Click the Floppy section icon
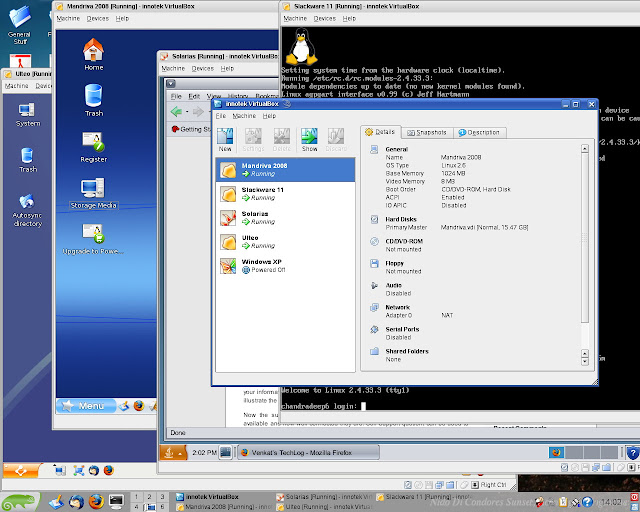Image resolution: width=640 pixels, height=512 pixels. click(374, 264)
